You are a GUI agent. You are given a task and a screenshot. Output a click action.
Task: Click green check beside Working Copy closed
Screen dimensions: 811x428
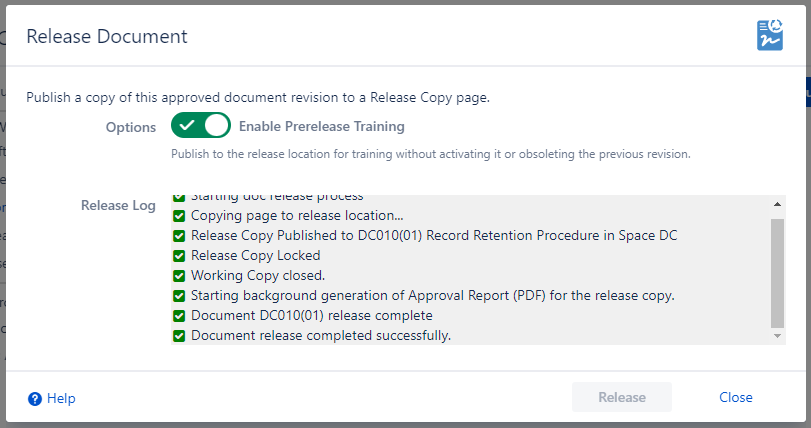click(179, 275)
